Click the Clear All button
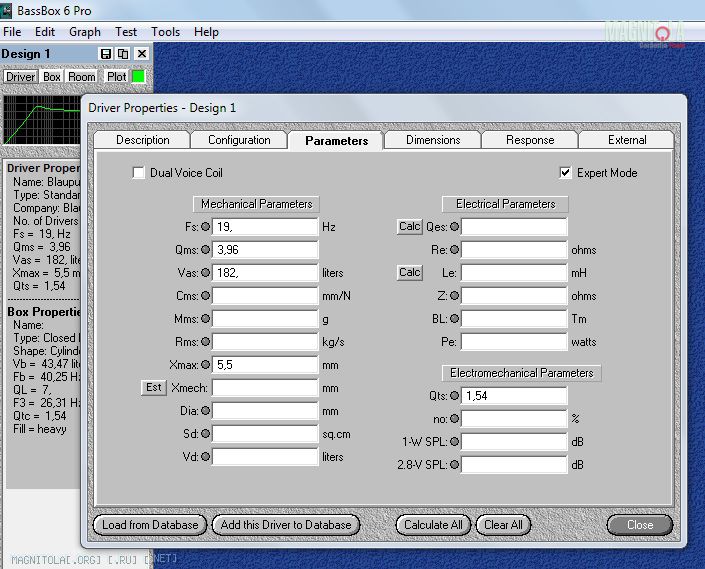The image size is (705, 569). pos(503,525)
